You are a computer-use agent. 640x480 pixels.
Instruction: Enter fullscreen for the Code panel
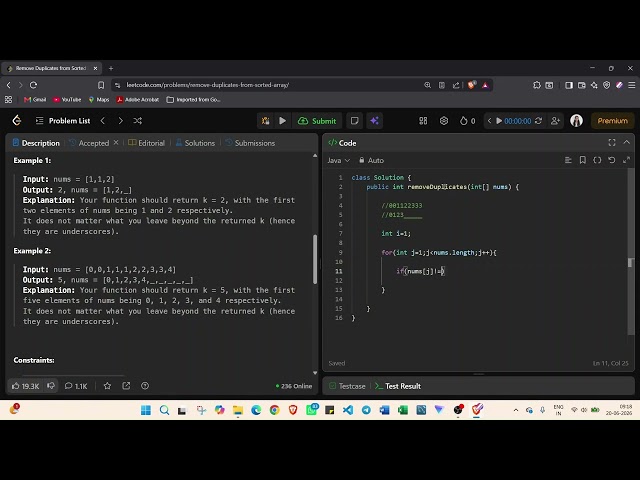(x=612, y=142)
